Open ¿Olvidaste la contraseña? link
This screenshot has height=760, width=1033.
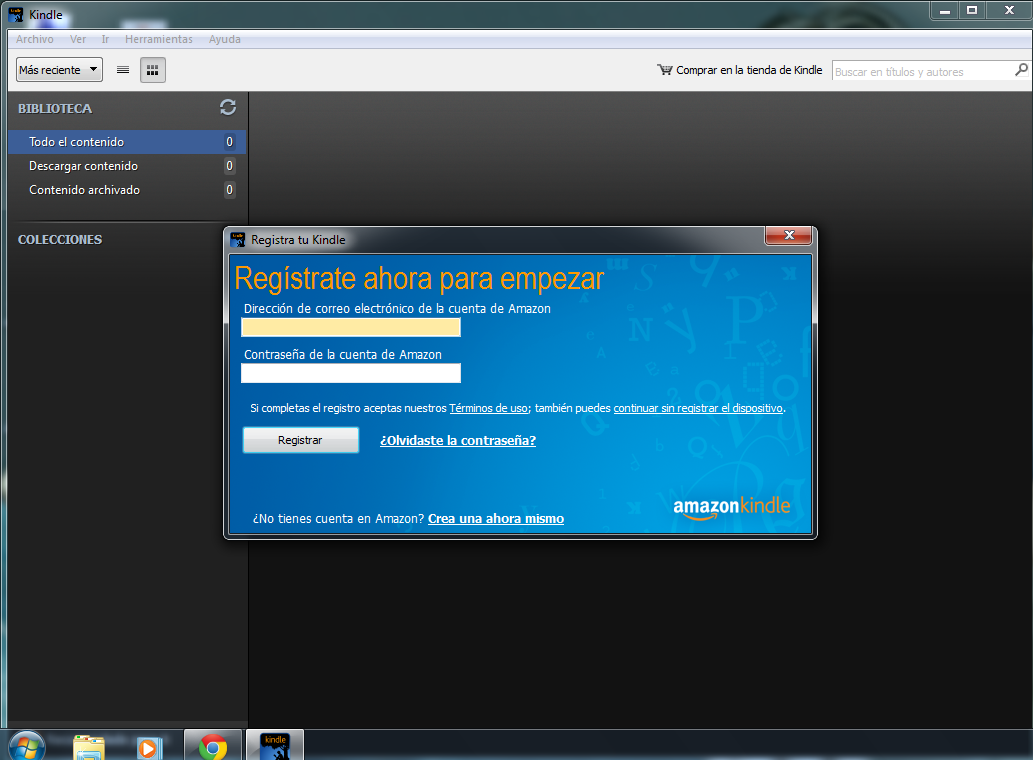pos(458,441)
